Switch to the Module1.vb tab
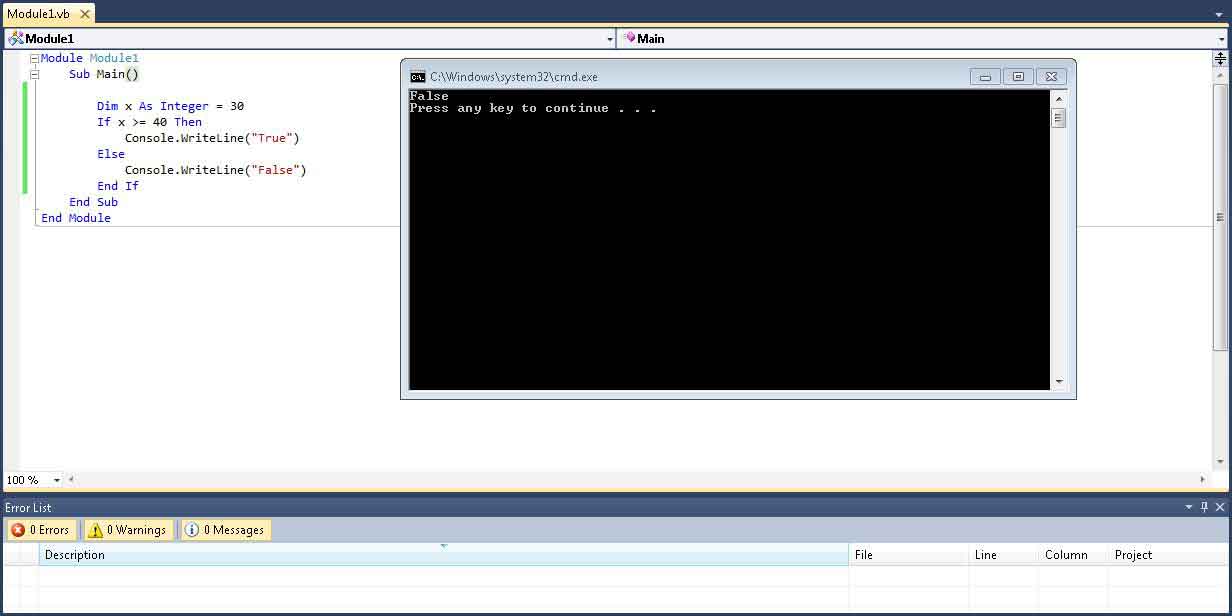This screenshot has height=616, width=1232. coord(38,14)
